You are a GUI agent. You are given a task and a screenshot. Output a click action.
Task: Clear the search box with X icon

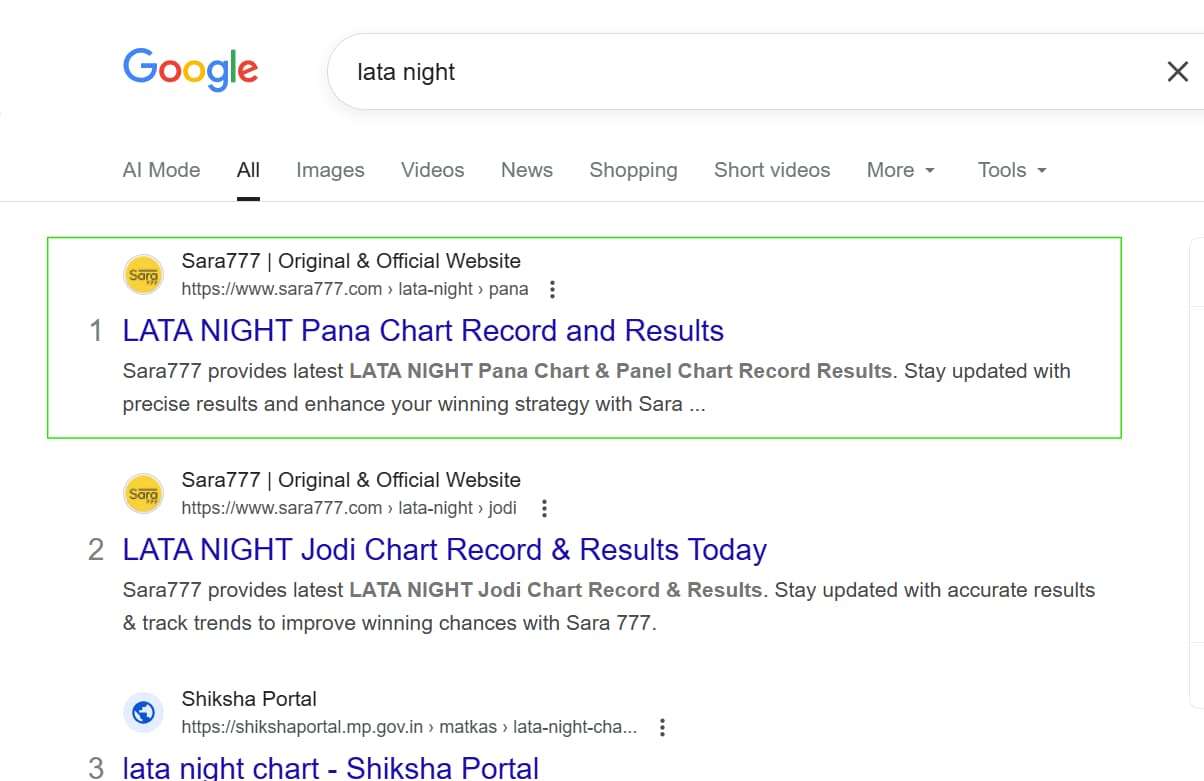point(1177,71)
